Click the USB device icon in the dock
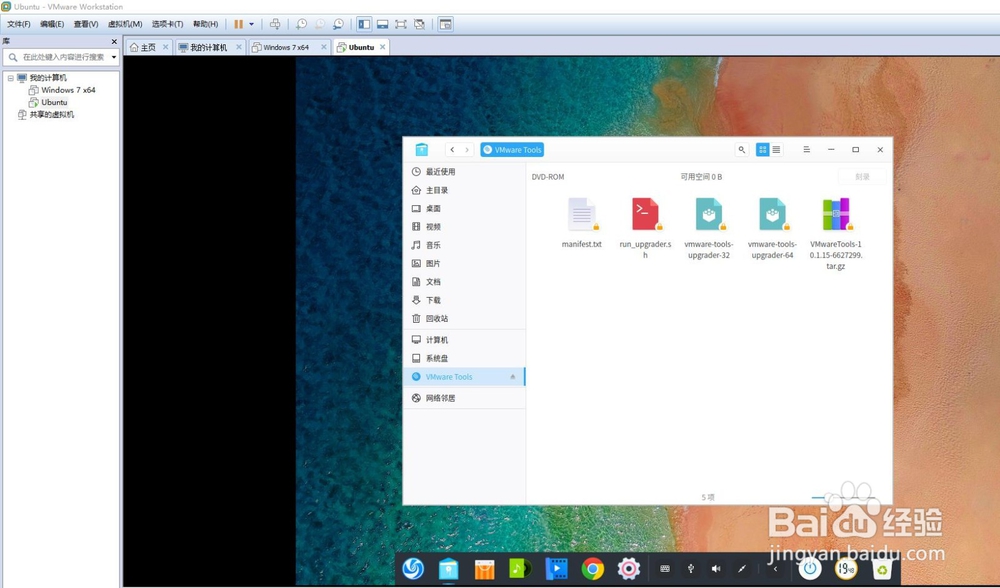The width and height of the screenshot is (1000, 588). [x=691, y=568]
